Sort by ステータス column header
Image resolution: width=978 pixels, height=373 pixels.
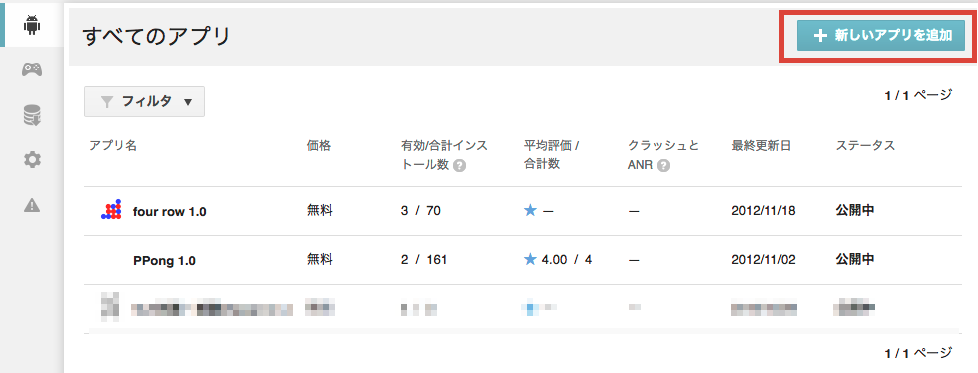coord(865,145)
